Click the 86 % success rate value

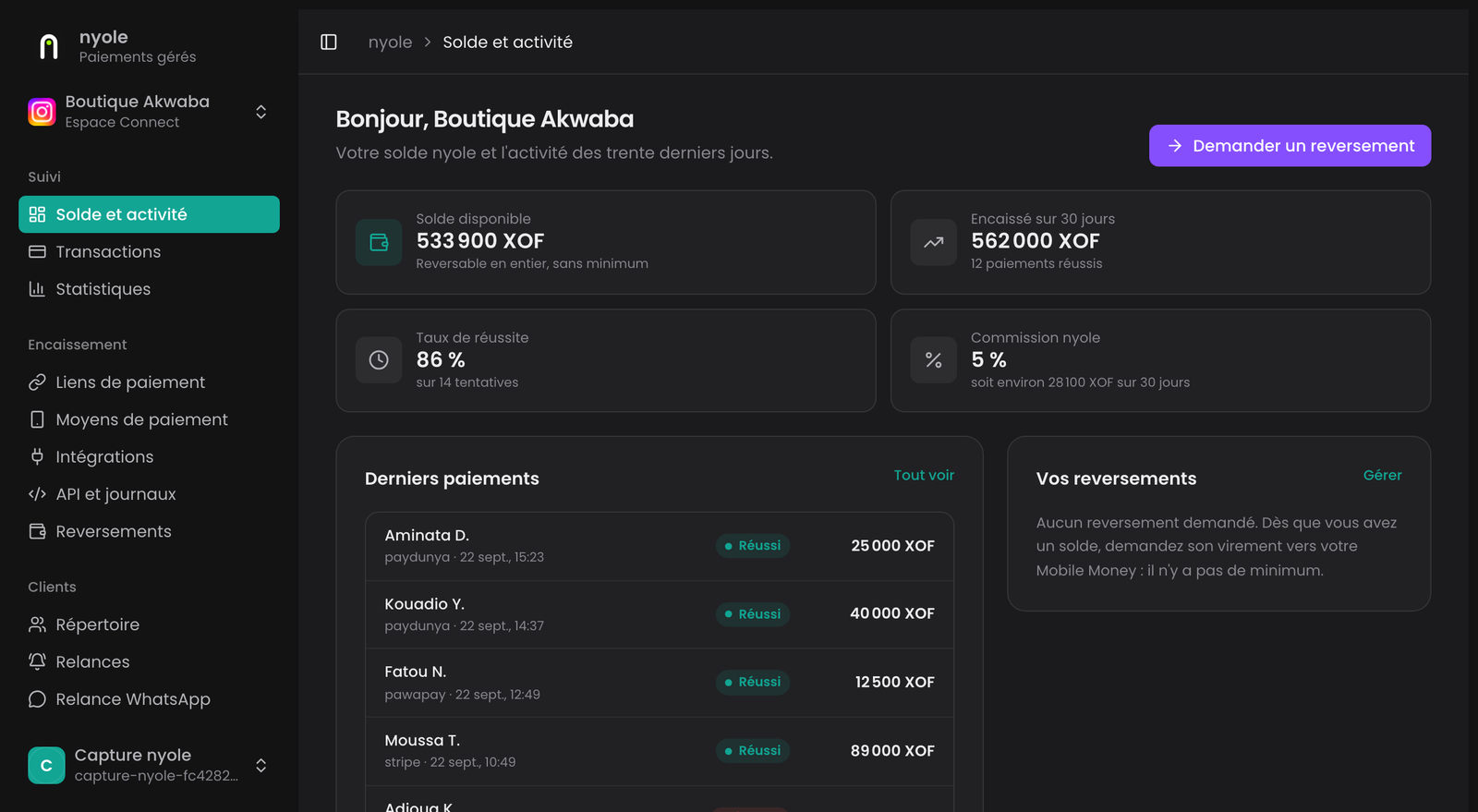pos(441,360)
